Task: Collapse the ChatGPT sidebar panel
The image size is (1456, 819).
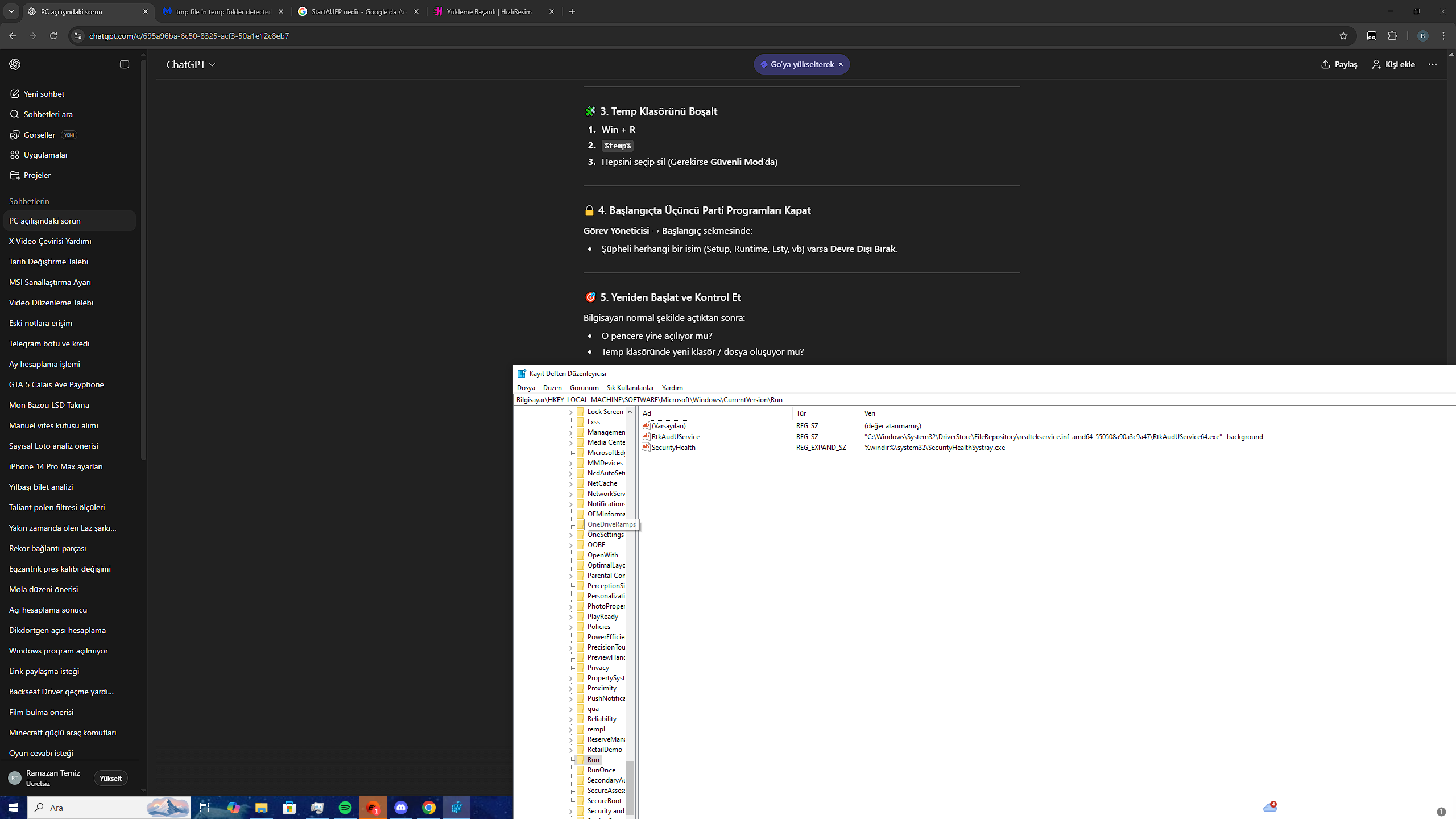Action: [125, 64]
